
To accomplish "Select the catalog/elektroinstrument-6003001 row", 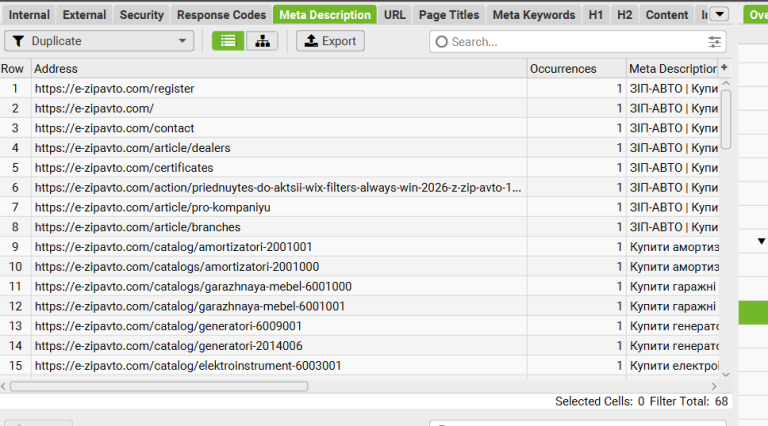I will [360, 366].
